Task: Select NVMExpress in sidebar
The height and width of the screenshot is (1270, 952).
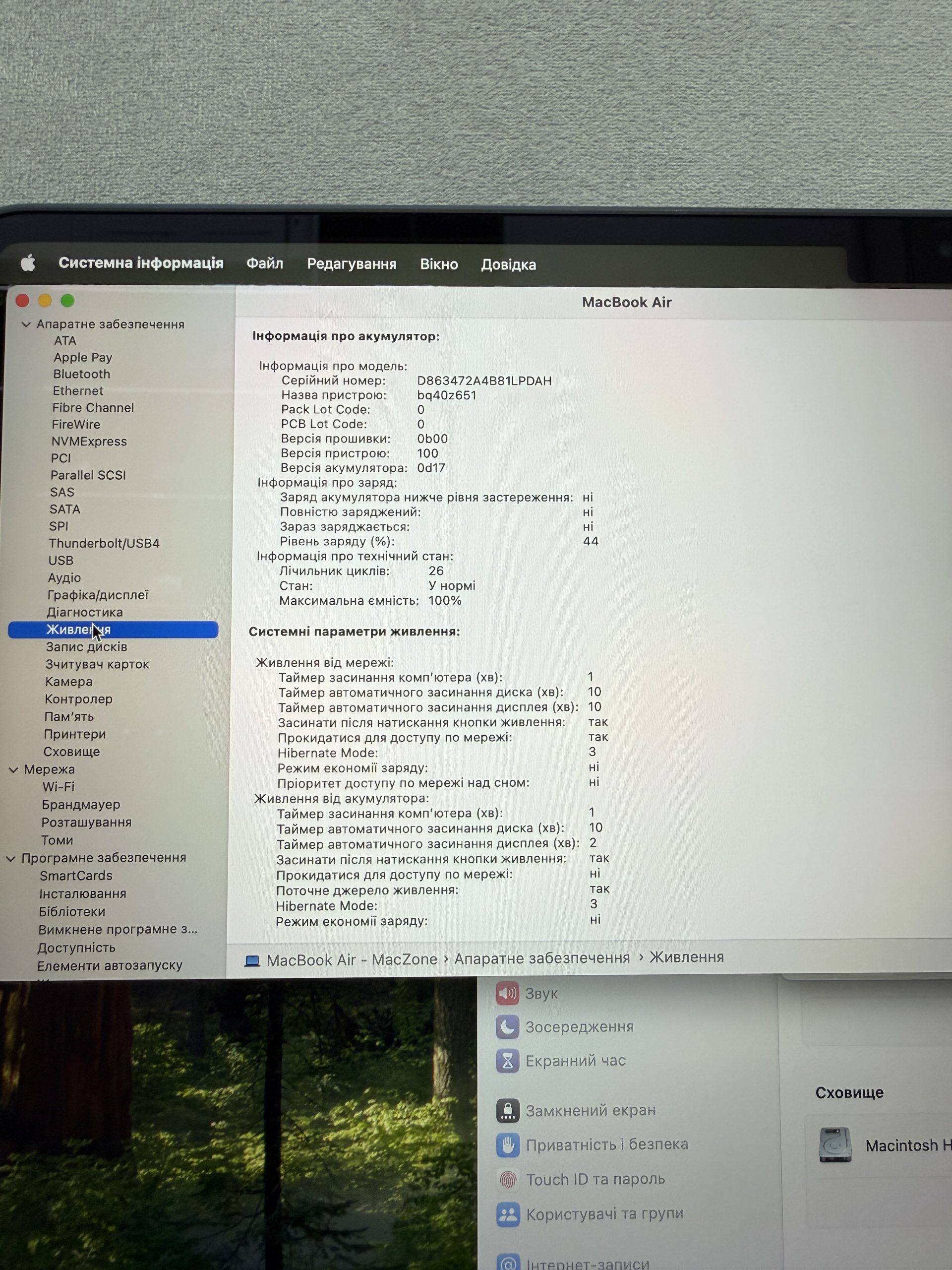Action: tap(89, 442)
